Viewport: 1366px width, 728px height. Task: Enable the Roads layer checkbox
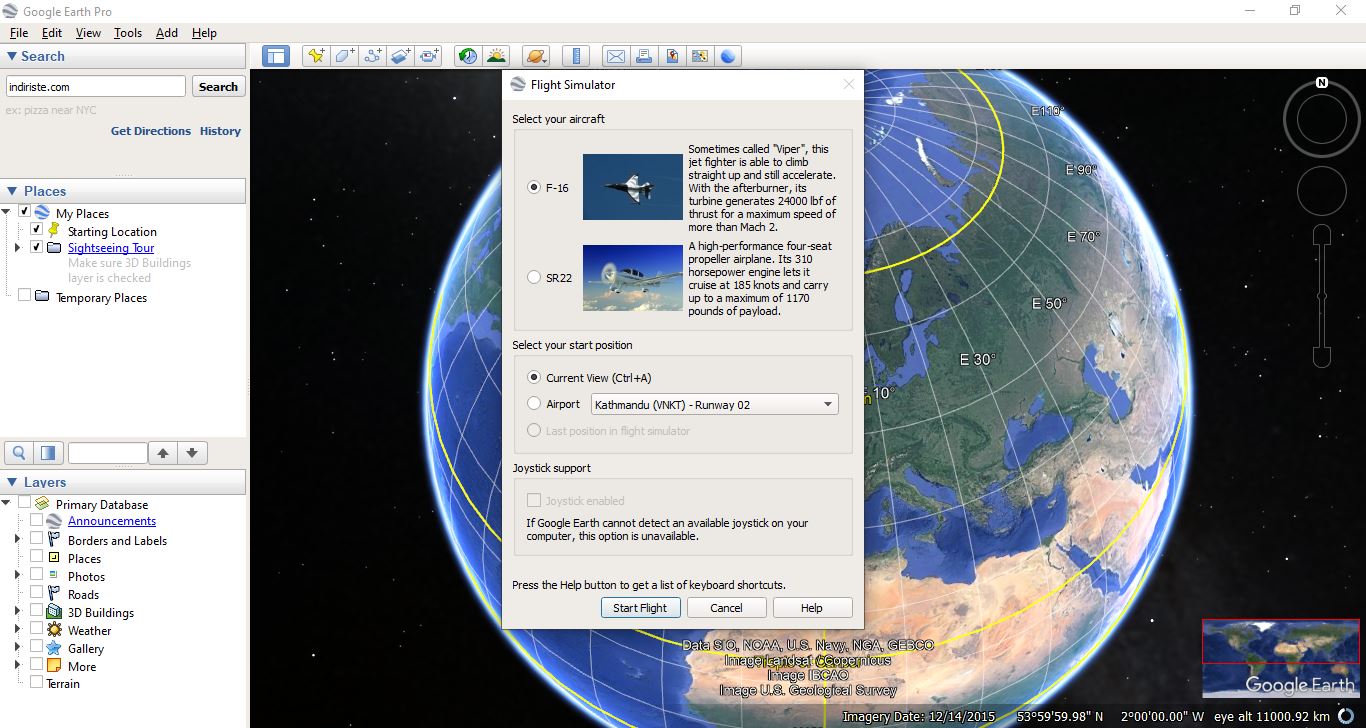point(37,592)
